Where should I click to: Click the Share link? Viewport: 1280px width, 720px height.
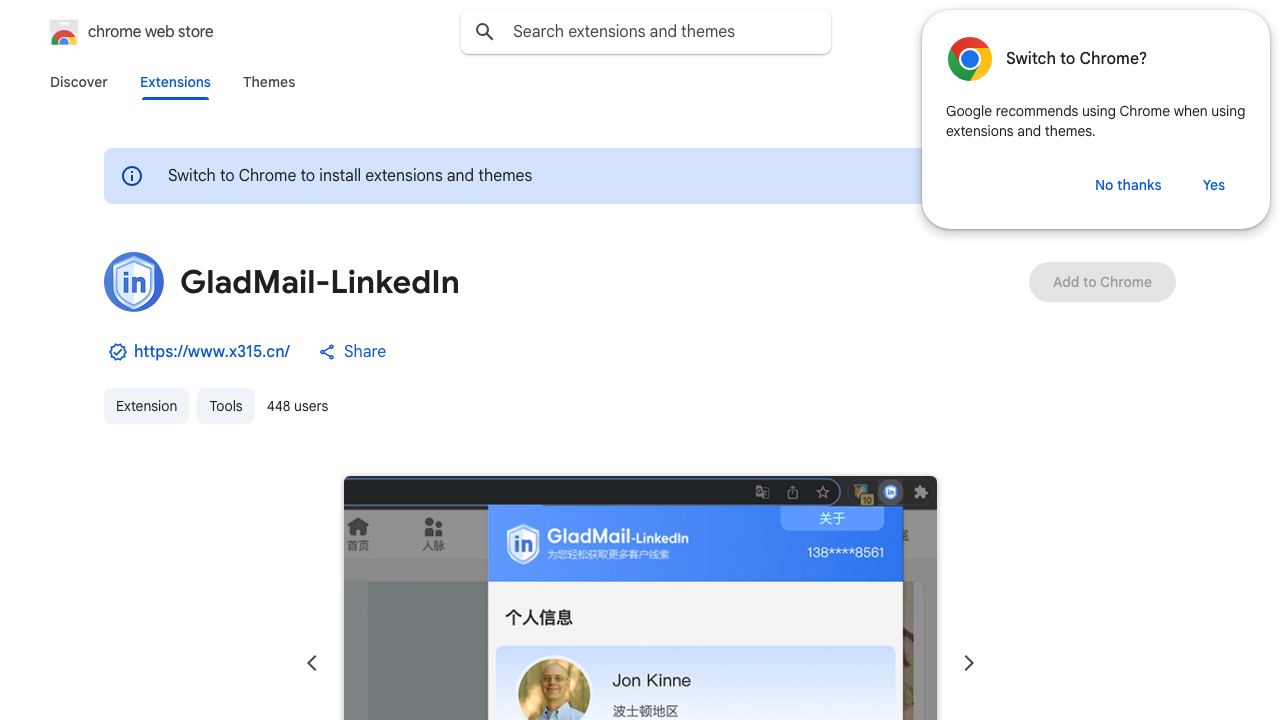point(364,352)
